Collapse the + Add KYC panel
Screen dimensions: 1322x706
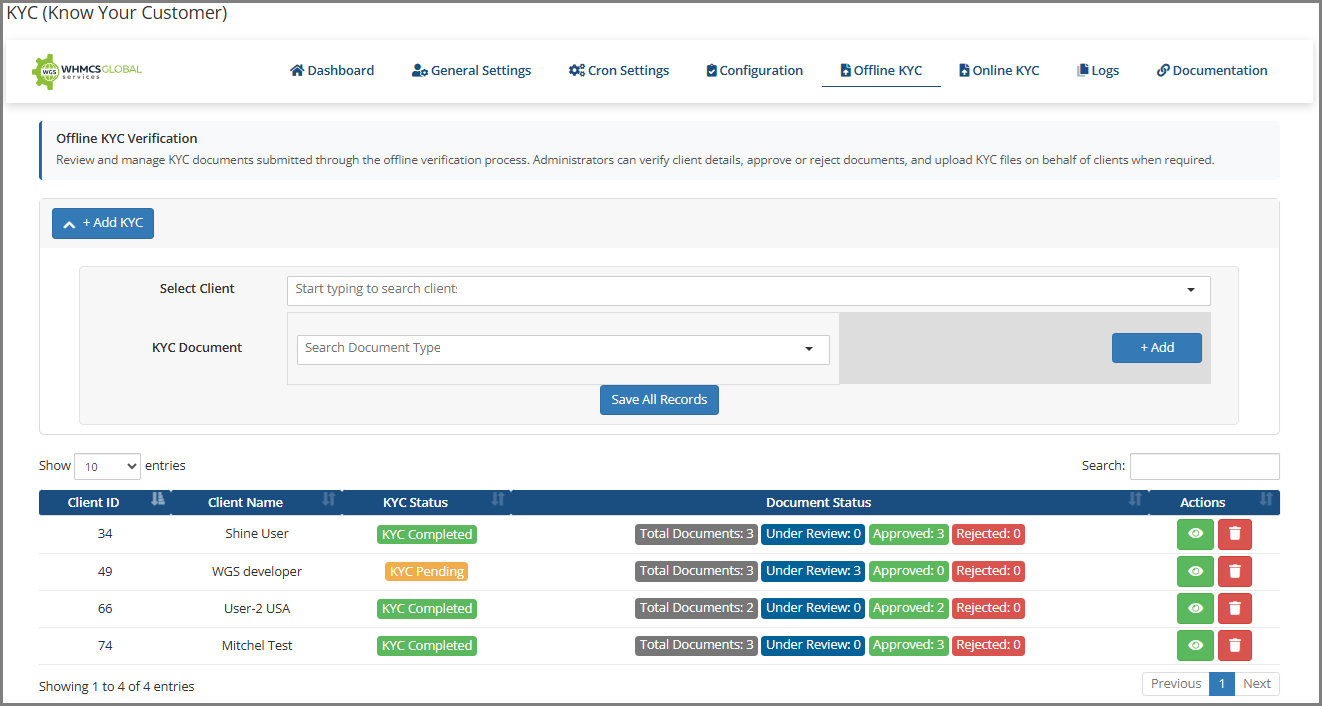click(x=103, y=223)
